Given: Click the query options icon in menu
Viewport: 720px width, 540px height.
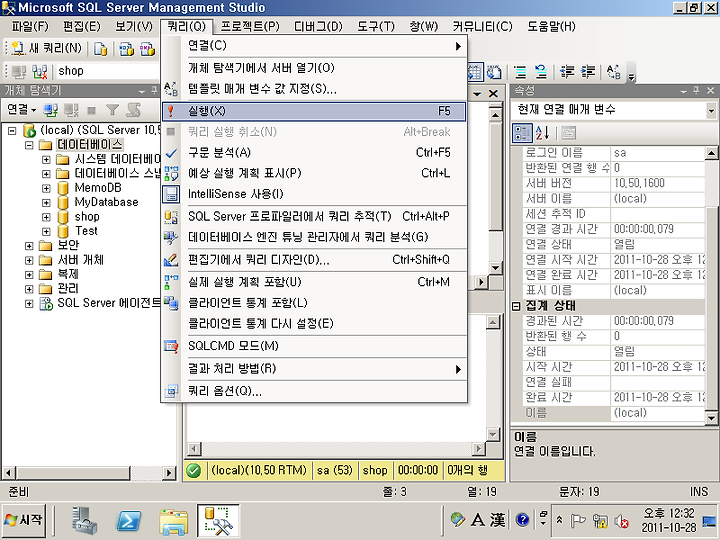Looking at the screenshot, I should [171, 391].
